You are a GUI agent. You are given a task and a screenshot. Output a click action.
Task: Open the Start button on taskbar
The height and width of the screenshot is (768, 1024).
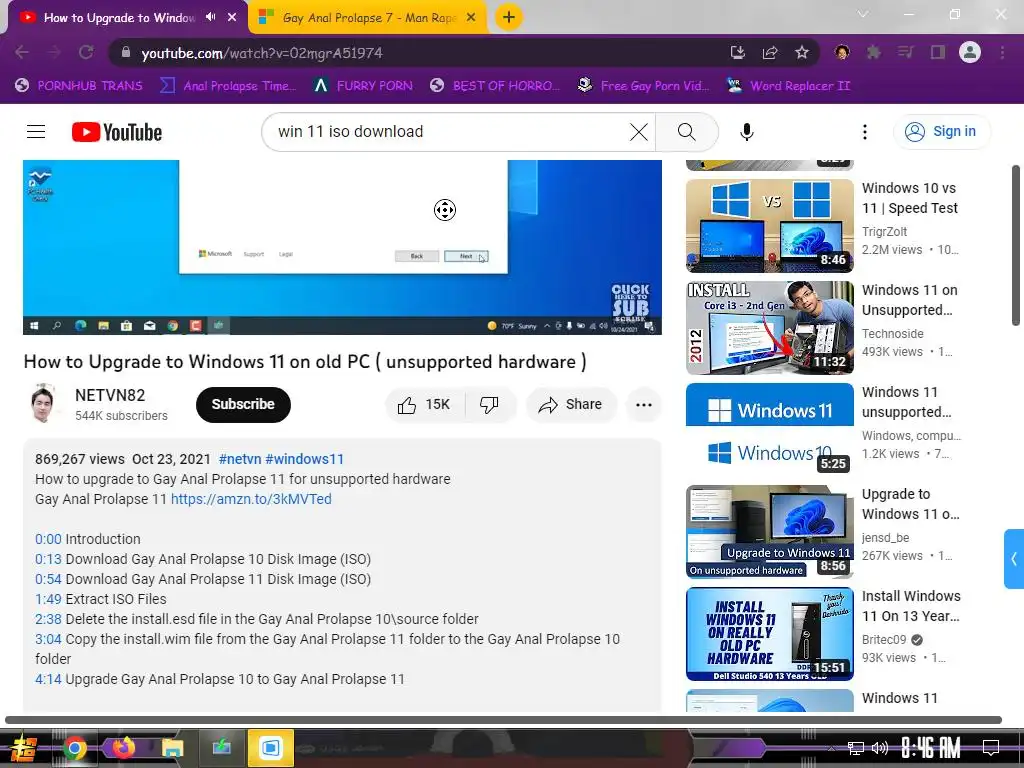[x=24, y=748]
